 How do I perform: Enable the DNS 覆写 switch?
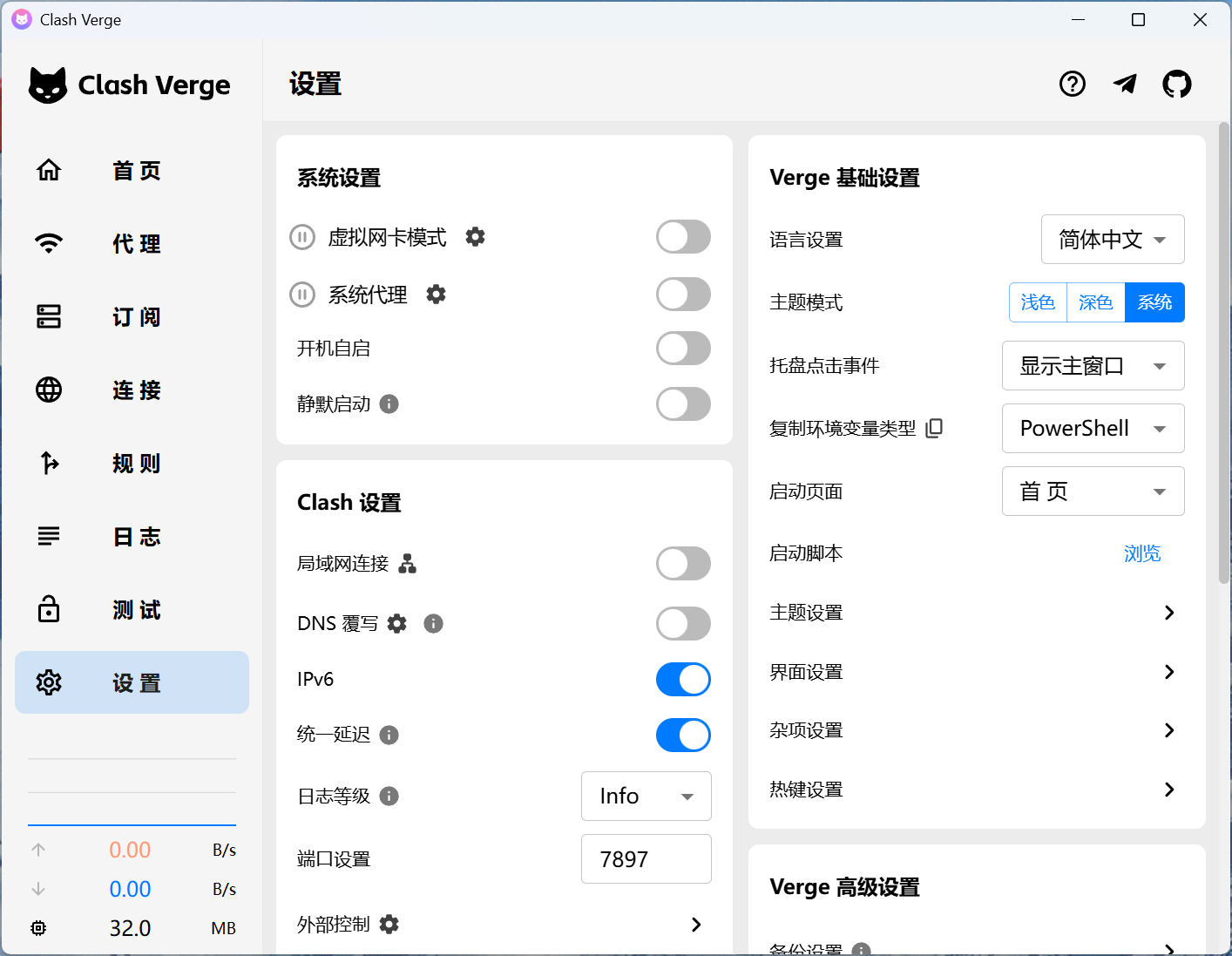(x=683, y=624)
